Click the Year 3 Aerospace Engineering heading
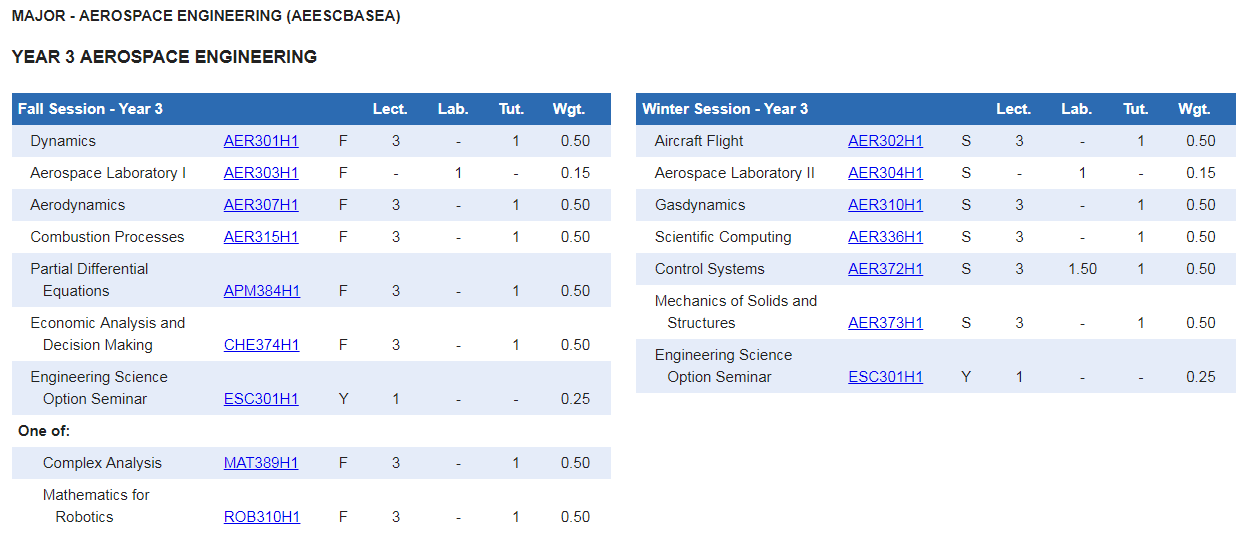 pos(164,57)
